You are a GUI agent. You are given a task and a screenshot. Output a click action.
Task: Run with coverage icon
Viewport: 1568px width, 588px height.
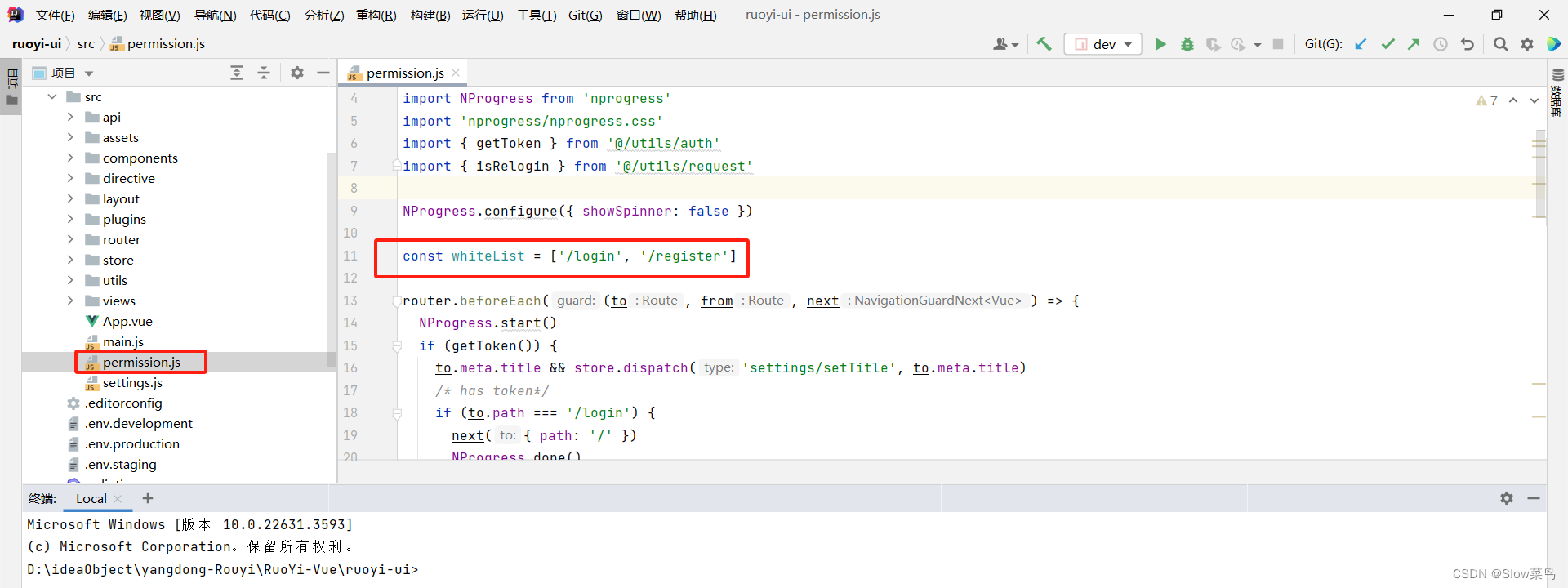[x=1214, y=44]
